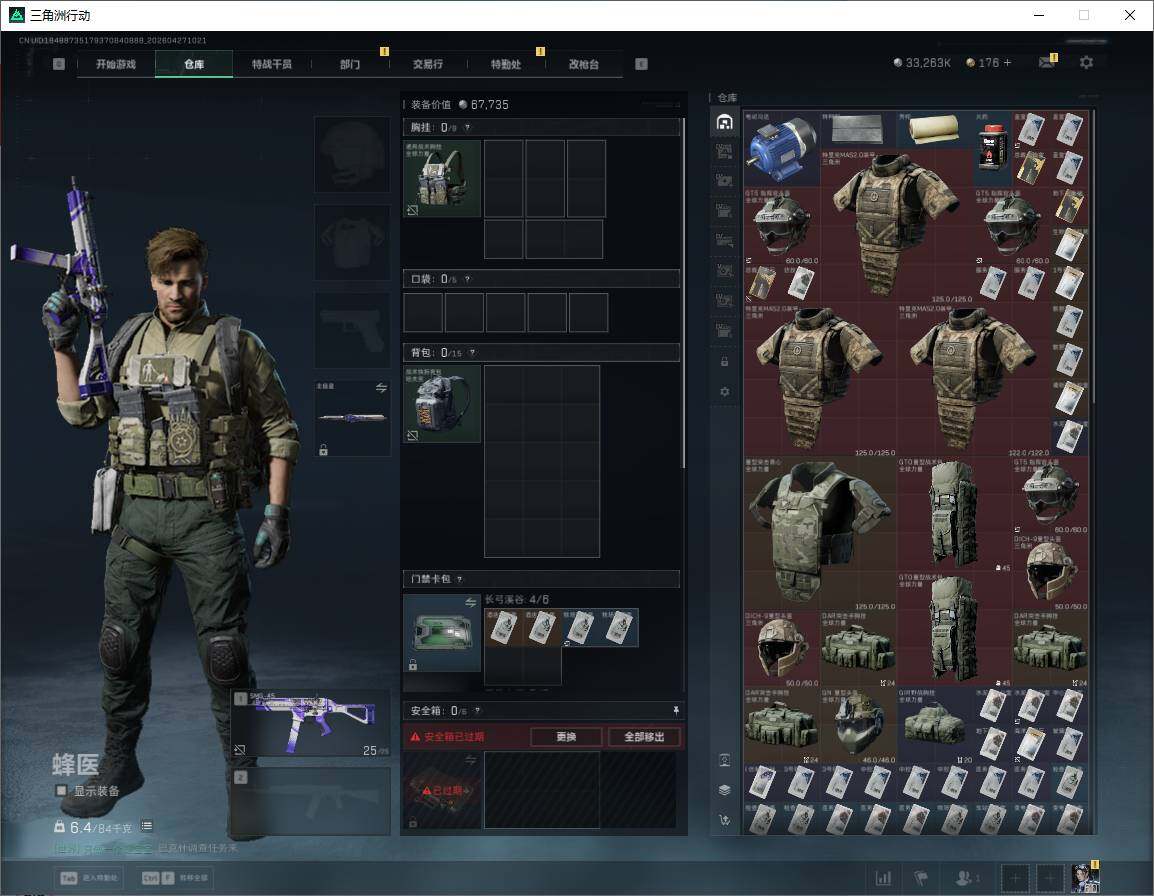Click the Tab 进入特勤处 shortcut hint
This screenshot has width=1154, height=896.
coord(88,878)
